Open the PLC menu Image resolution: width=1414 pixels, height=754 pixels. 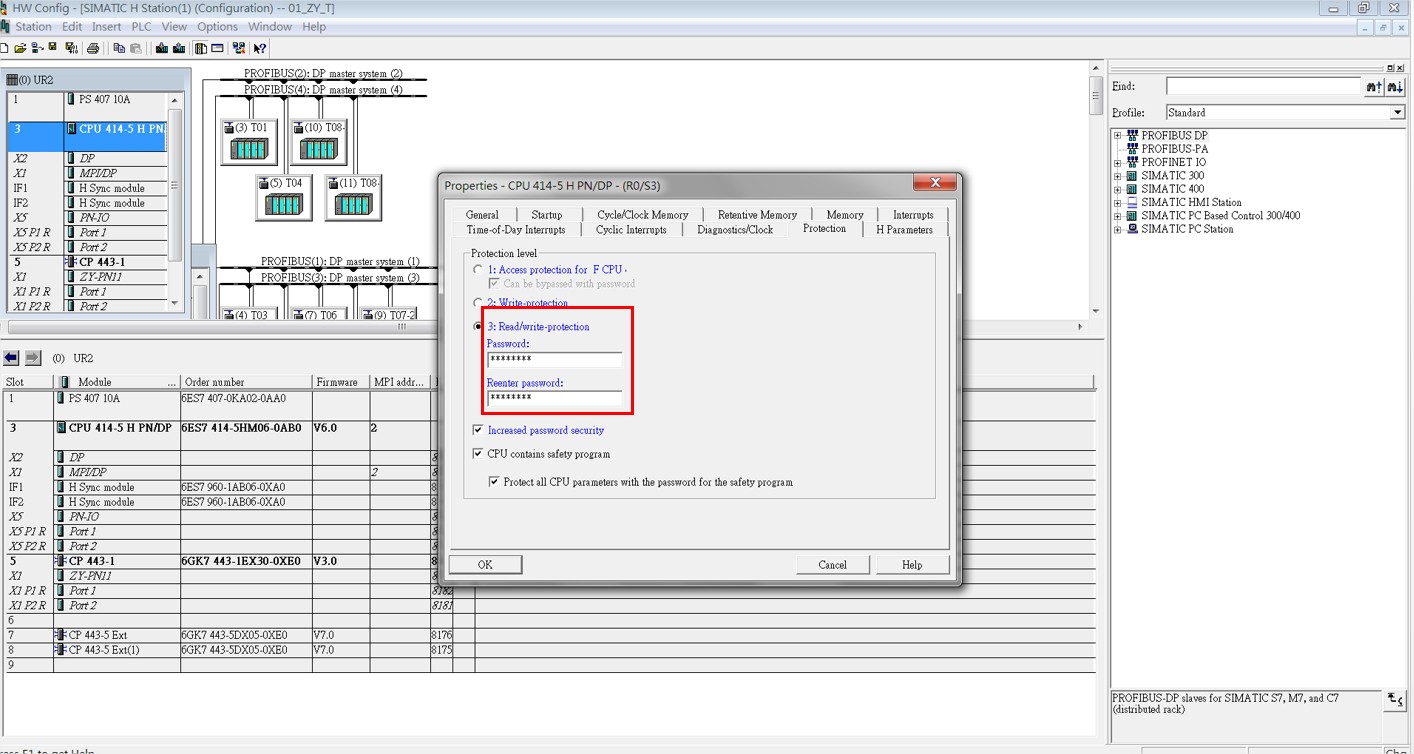point(141,27)
